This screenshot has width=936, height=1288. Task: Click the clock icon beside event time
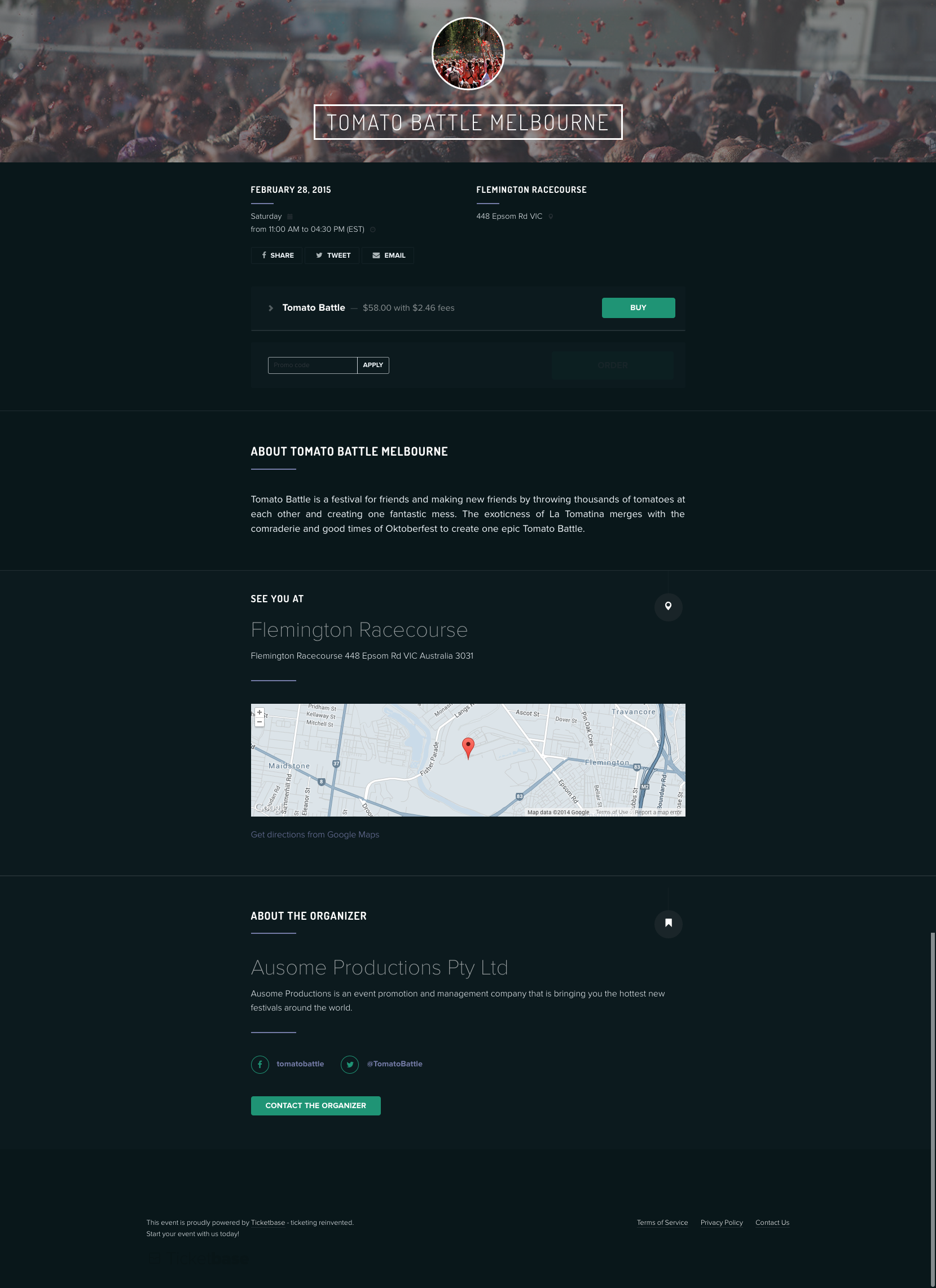click(373, 230)
